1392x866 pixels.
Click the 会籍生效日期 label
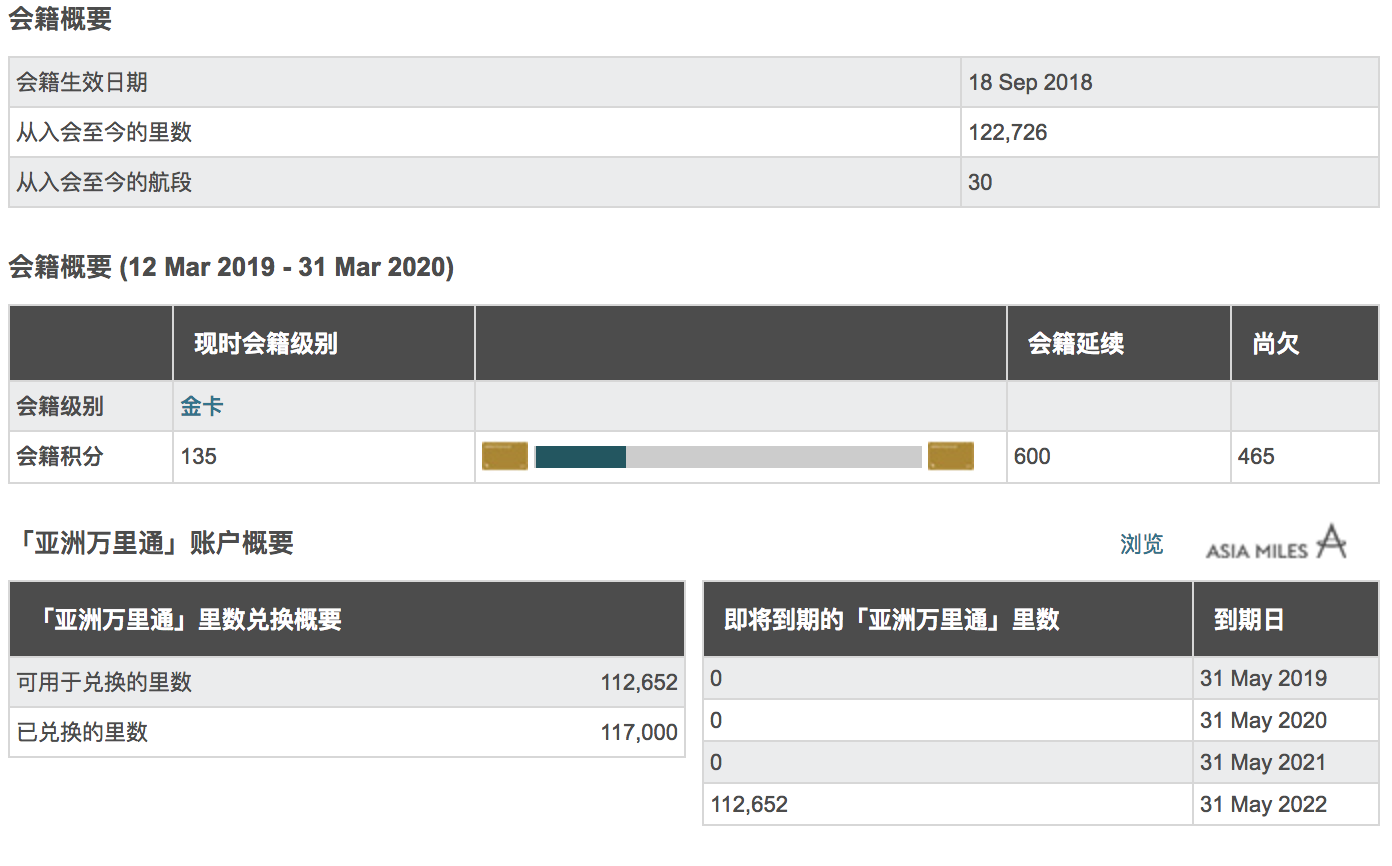[x=82, y=82]
